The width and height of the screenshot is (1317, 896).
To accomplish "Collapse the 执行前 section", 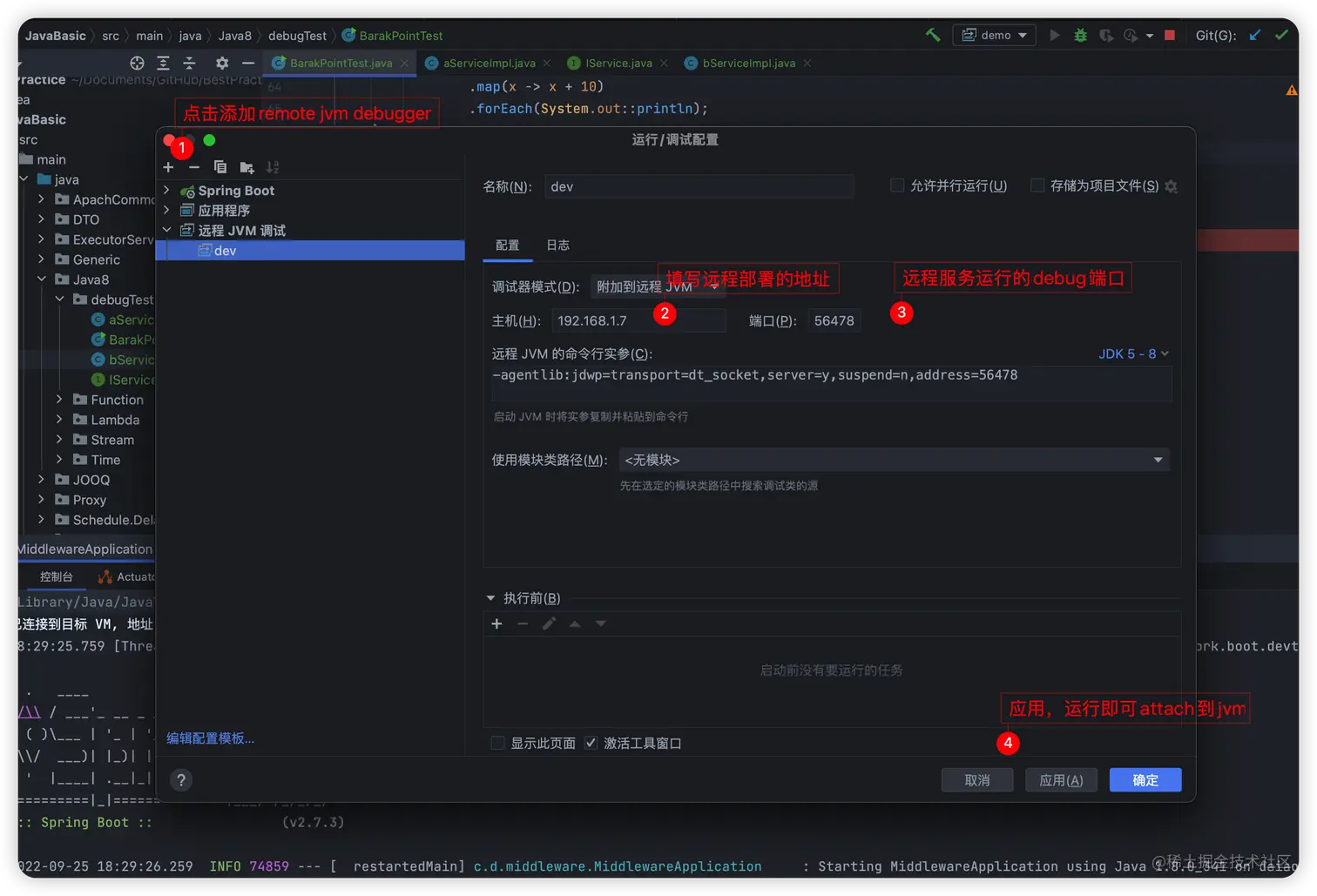I will 490,598.
